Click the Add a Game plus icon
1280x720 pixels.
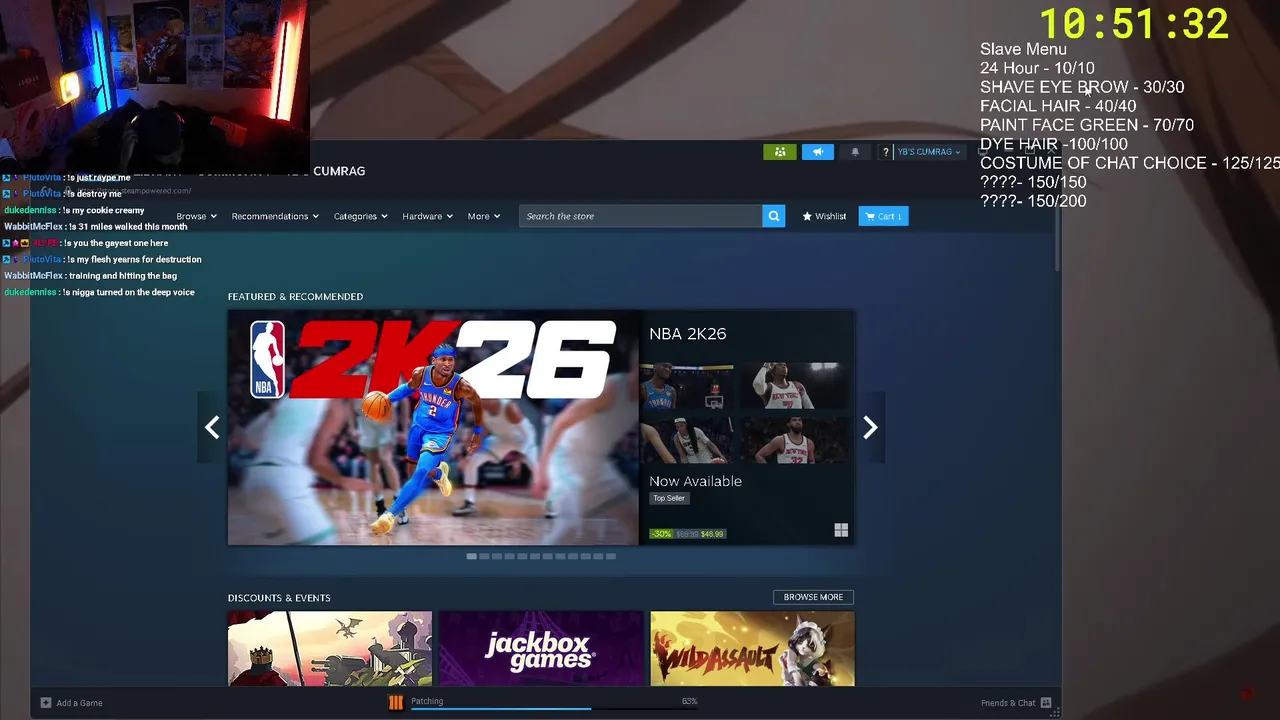45,703
